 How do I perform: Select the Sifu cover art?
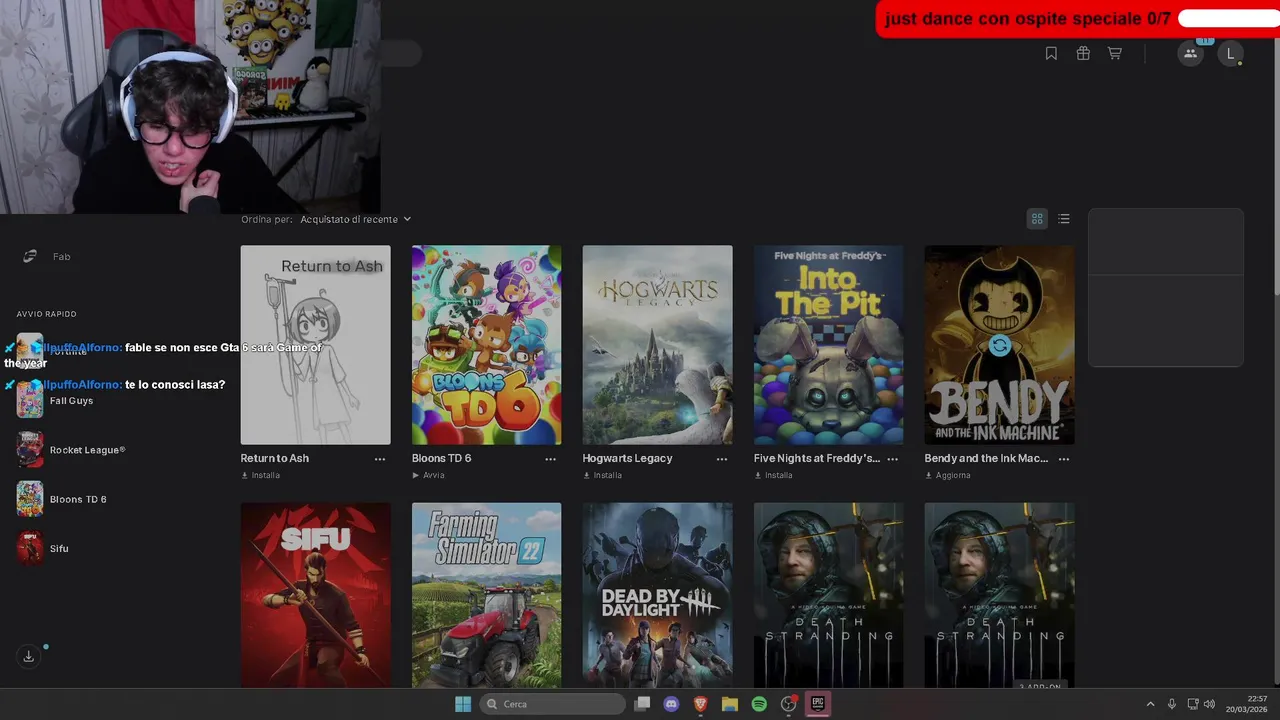tap(316, 595)
